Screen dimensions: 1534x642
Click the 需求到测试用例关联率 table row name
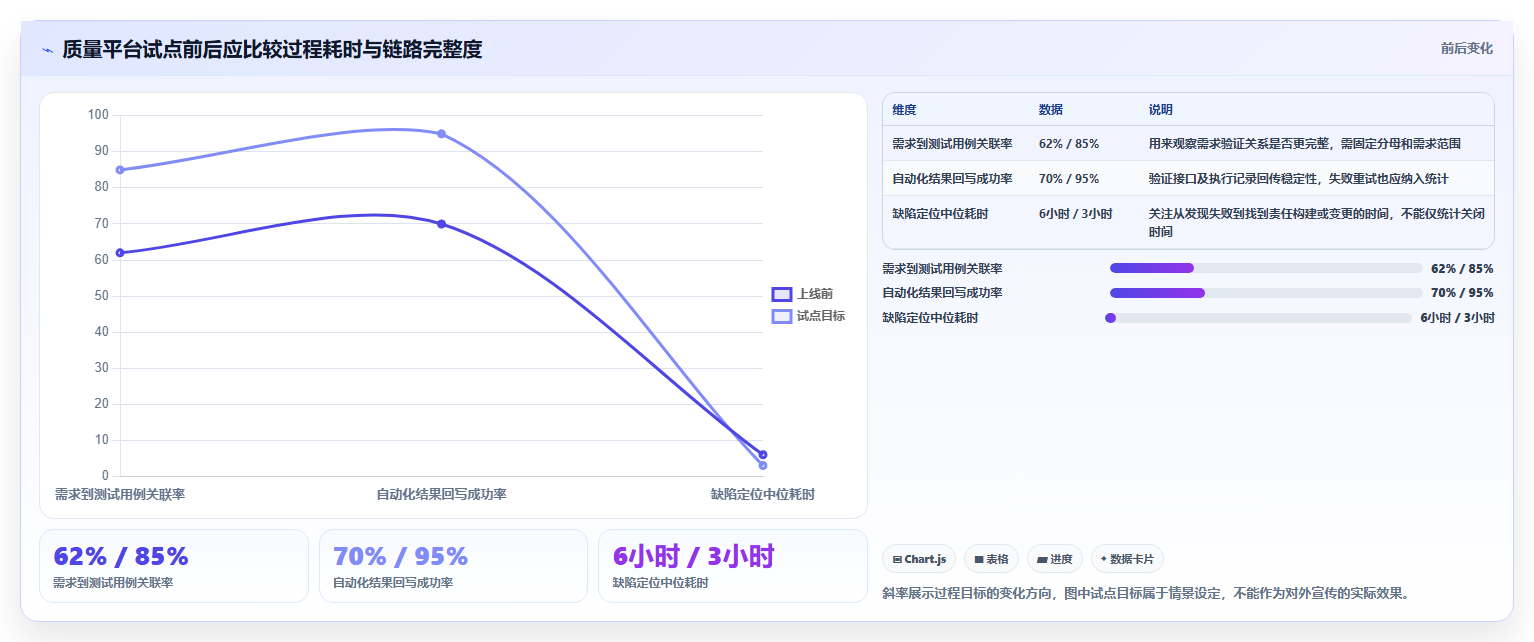tap(952, 144)
